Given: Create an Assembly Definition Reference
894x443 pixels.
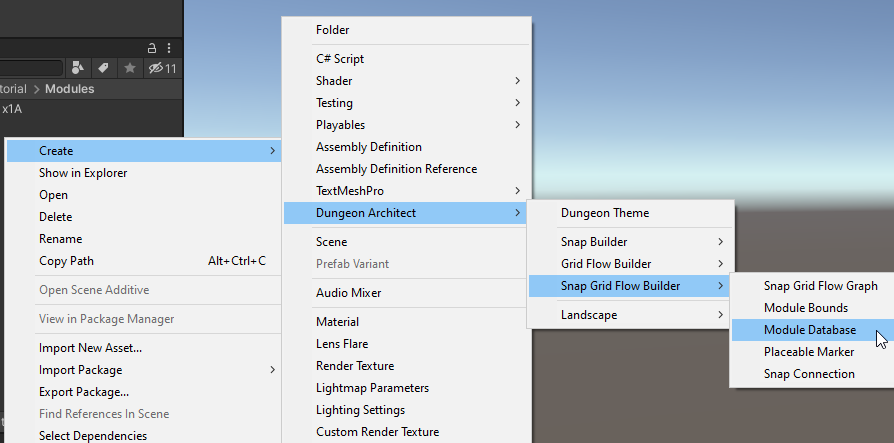Looking at the screenshot, I should click(407, 169).
